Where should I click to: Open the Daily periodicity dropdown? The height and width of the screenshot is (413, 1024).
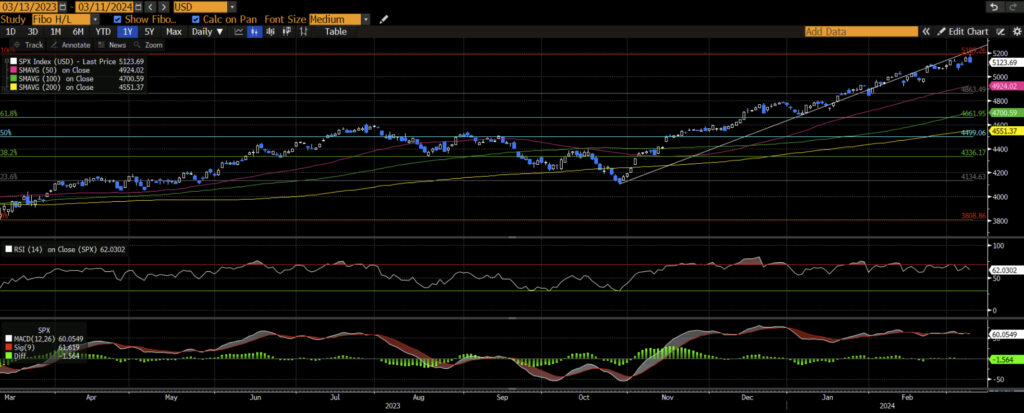[209, 32]
